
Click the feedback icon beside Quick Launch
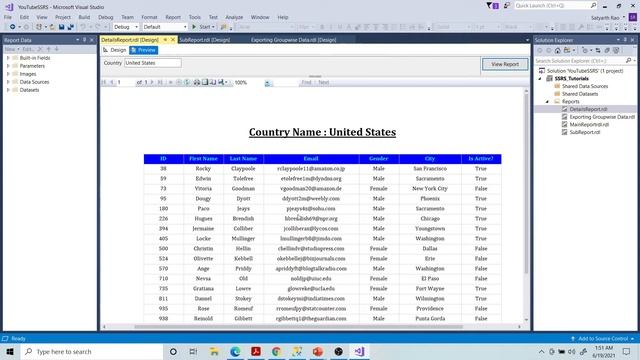[507, 6]
